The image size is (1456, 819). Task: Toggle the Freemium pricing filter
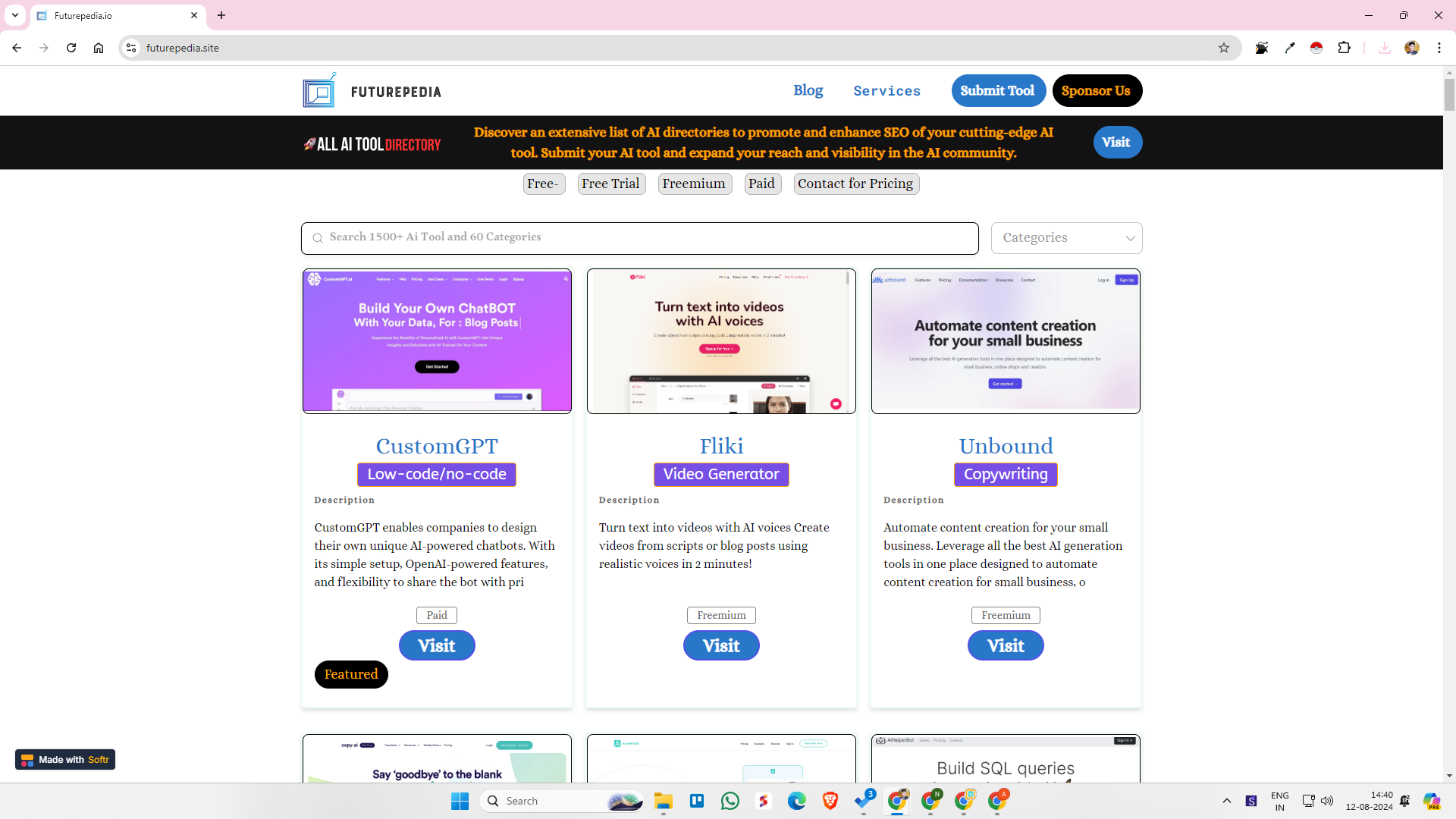694,184
